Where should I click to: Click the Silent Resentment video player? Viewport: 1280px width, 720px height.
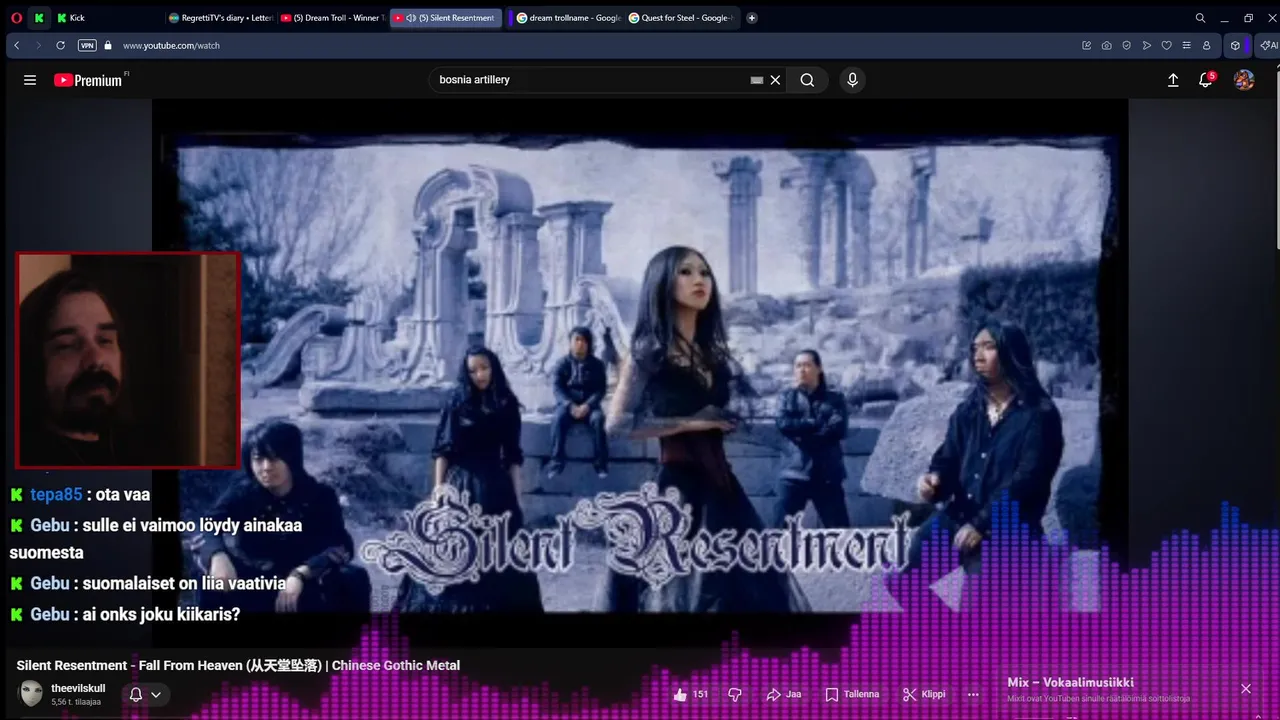(640, 372)
